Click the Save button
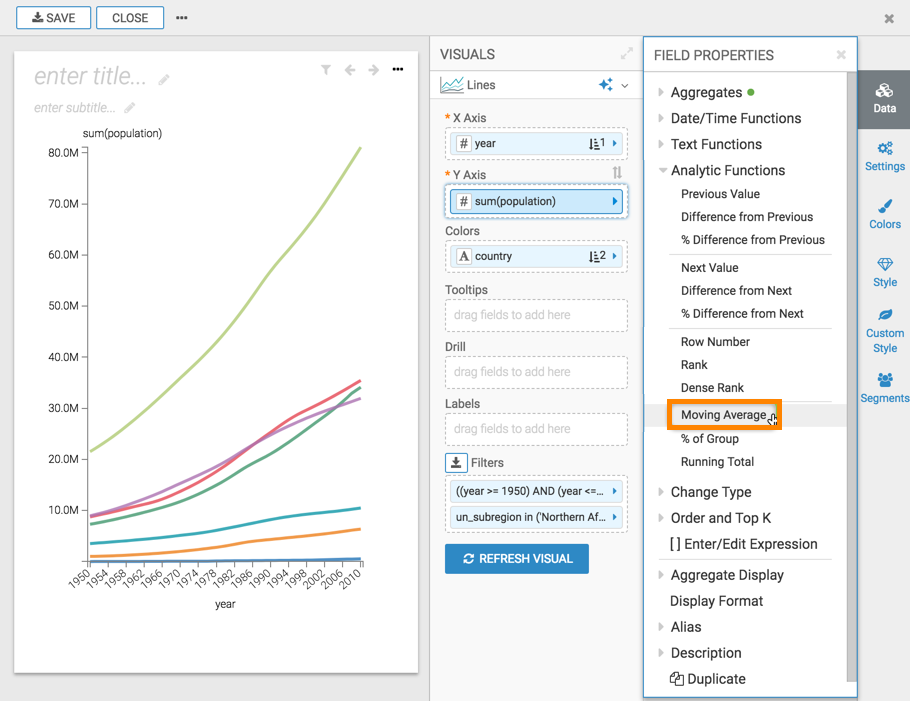 [54, 18]
